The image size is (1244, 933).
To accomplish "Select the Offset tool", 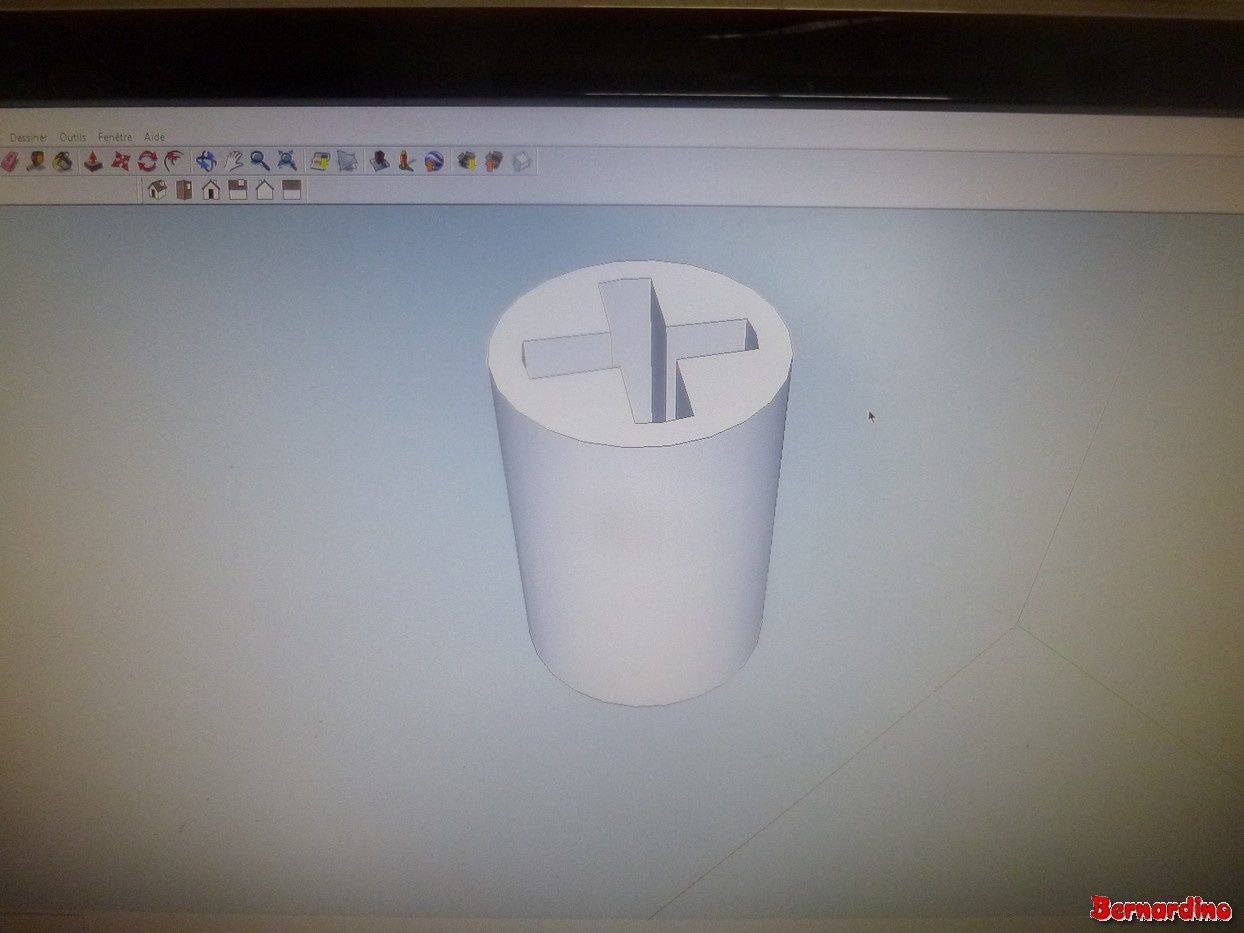I will (x=175, y=161).
